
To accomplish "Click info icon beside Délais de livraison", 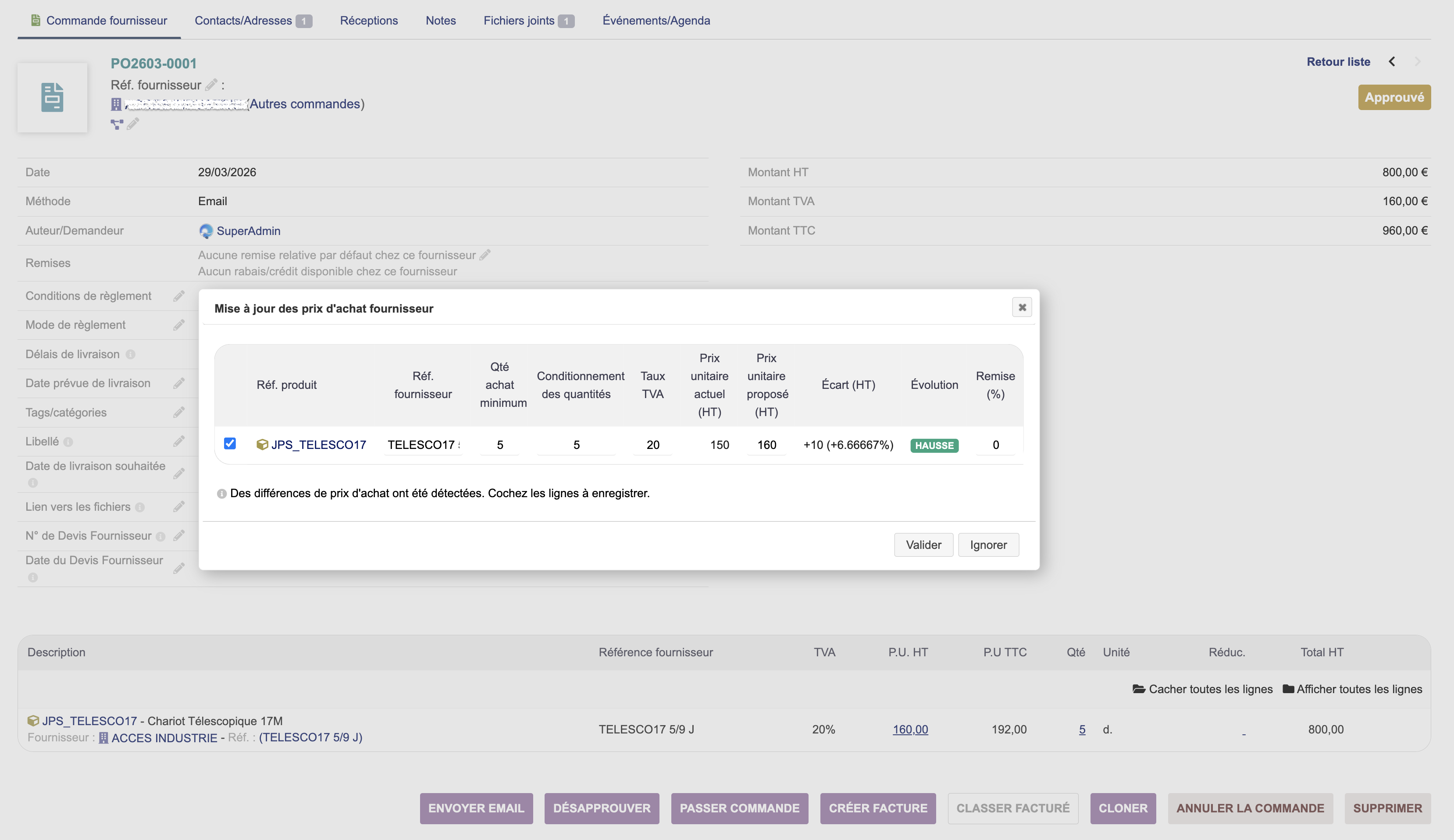I will coord(130,355).
